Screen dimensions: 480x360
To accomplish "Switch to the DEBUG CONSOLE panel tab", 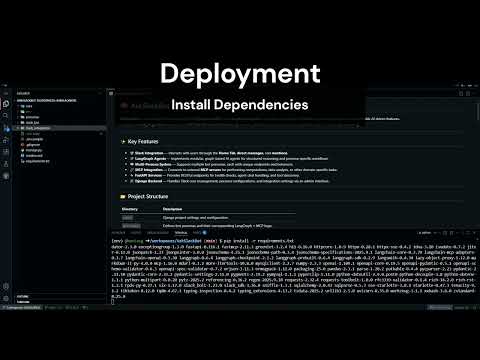I will (x=158, y=233).
